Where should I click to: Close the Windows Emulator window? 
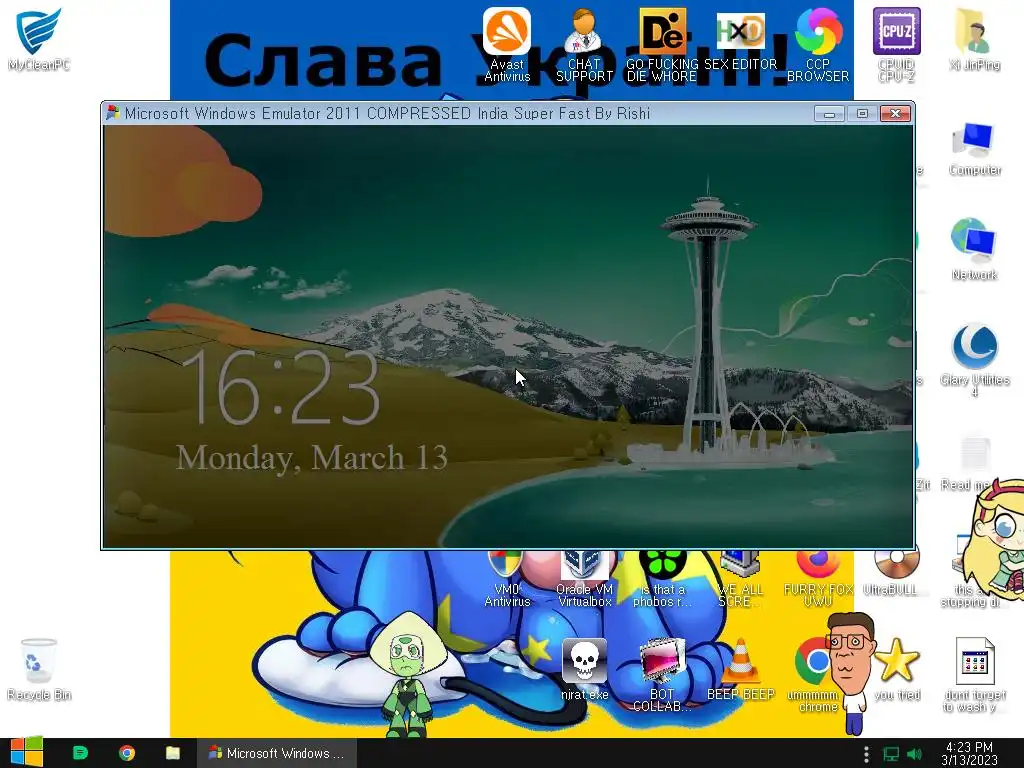(x=895, y=114)
